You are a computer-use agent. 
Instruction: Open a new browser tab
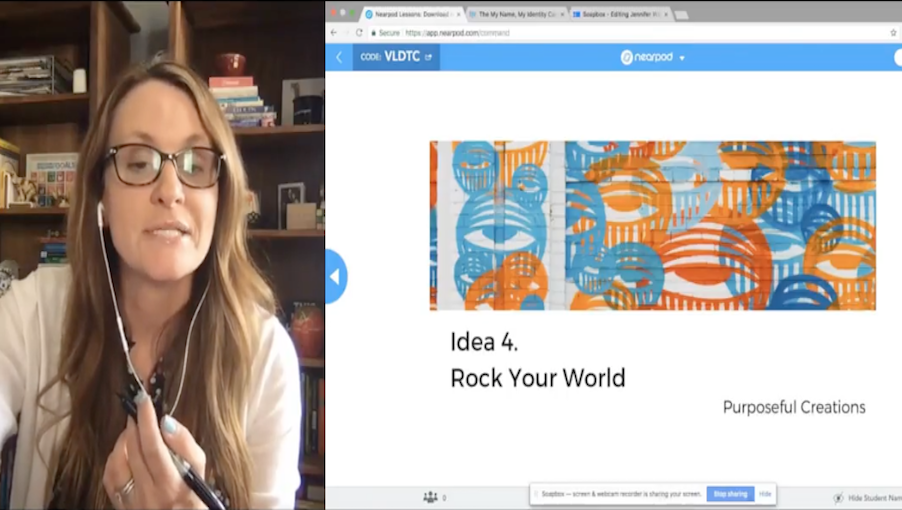pos(682,15)
